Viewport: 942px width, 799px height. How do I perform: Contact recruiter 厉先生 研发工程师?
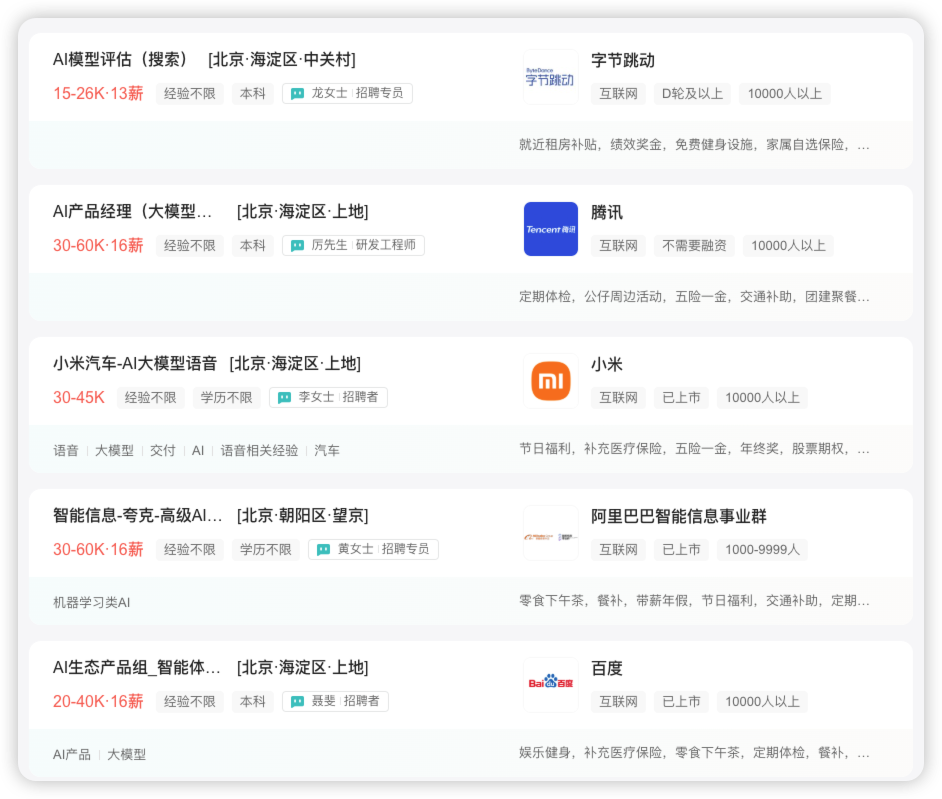pyautogui.click(x=353, y=245)
